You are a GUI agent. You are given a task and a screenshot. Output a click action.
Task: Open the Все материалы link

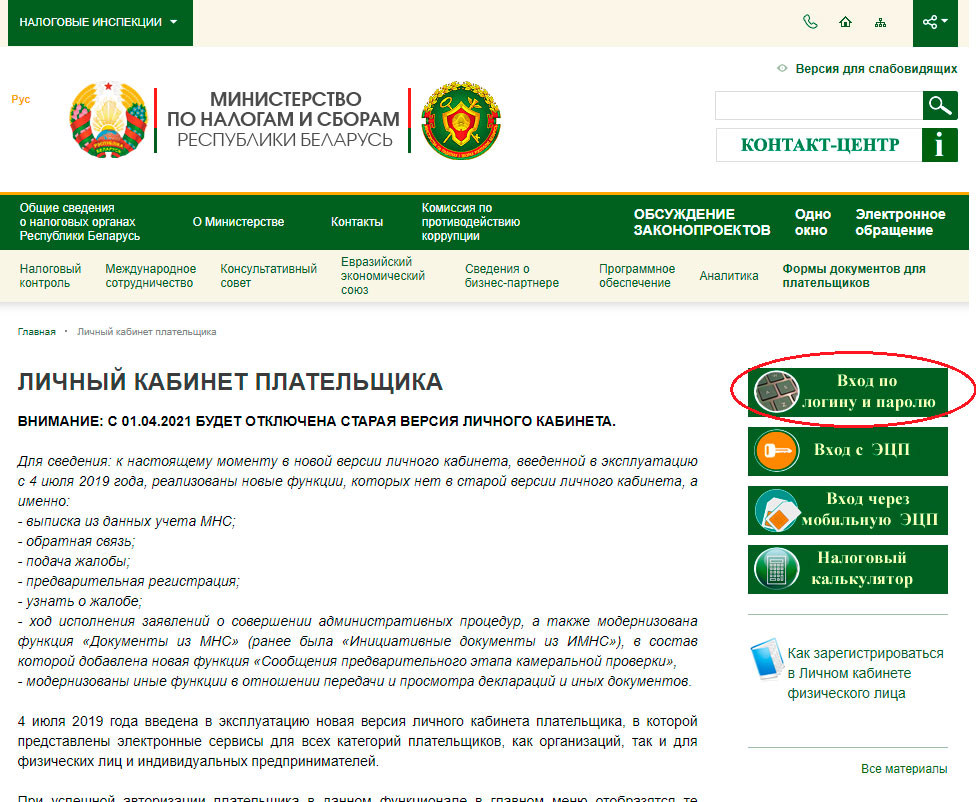point(904,769)
